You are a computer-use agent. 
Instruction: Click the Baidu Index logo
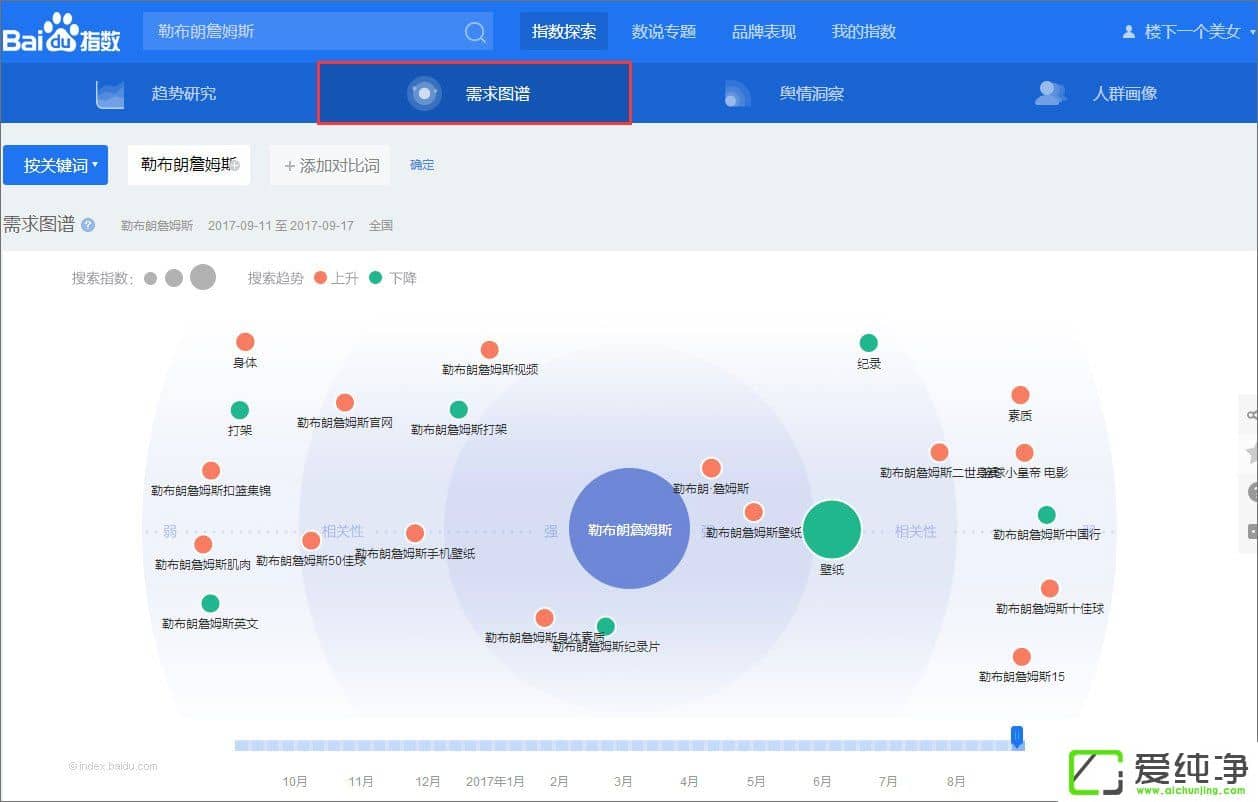[62, 32]
